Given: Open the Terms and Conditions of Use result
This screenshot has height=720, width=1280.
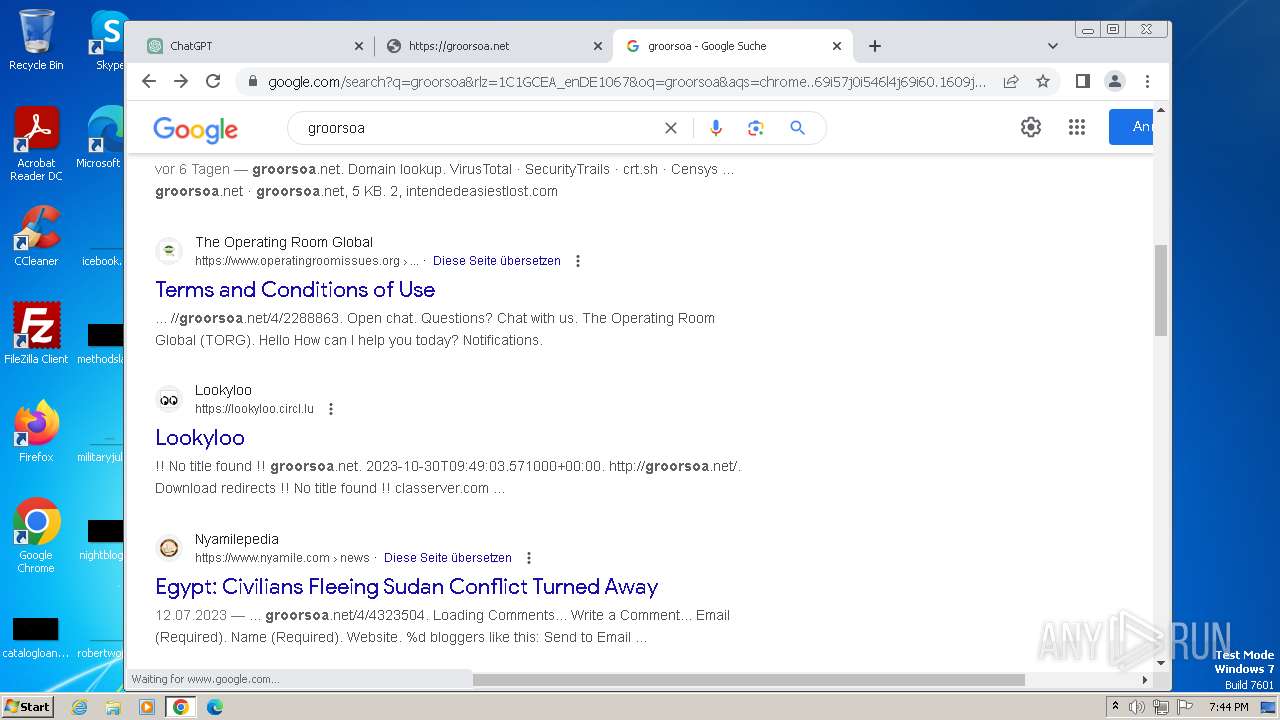Looking at the screenshot, I should [x=295, y=289].
